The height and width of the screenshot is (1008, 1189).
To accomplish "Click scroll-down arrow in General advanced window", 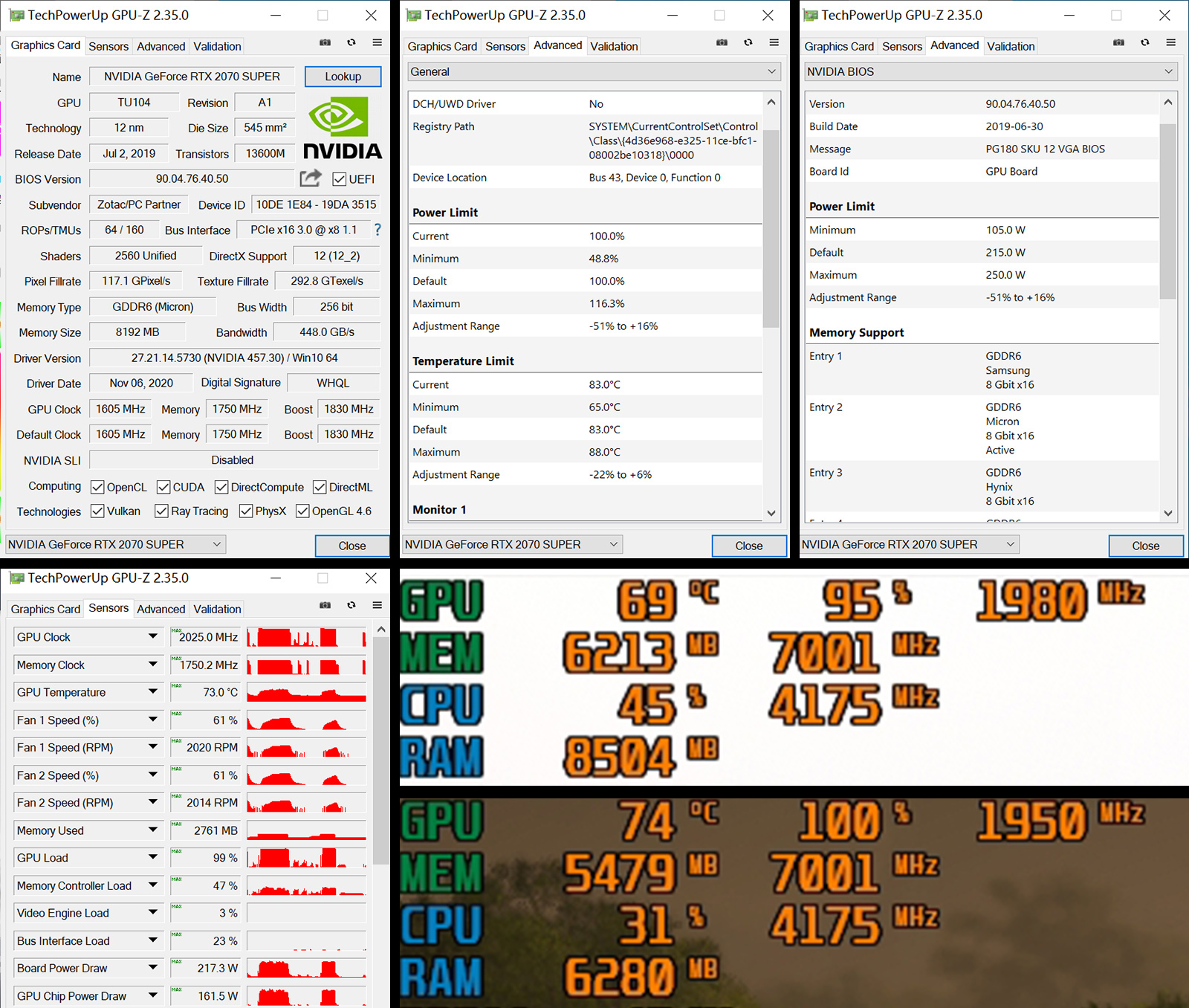I will (x=771, y=513).
